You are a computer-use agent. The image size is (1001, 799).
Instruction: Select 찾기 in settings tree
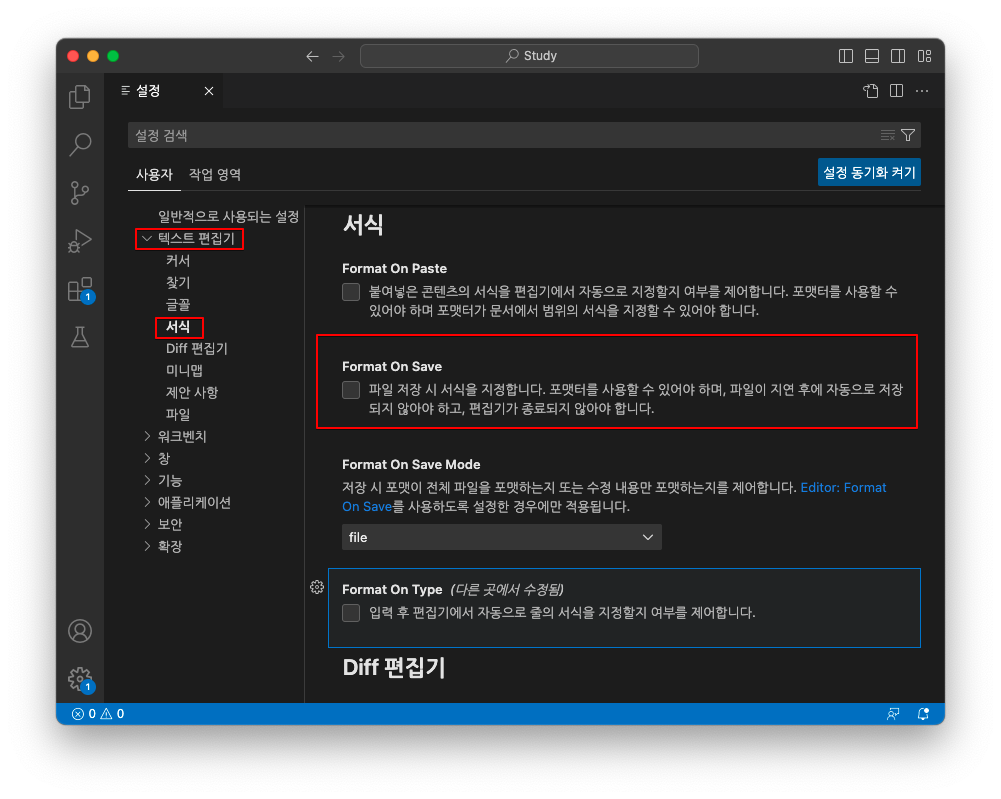[x=178, y=283]
